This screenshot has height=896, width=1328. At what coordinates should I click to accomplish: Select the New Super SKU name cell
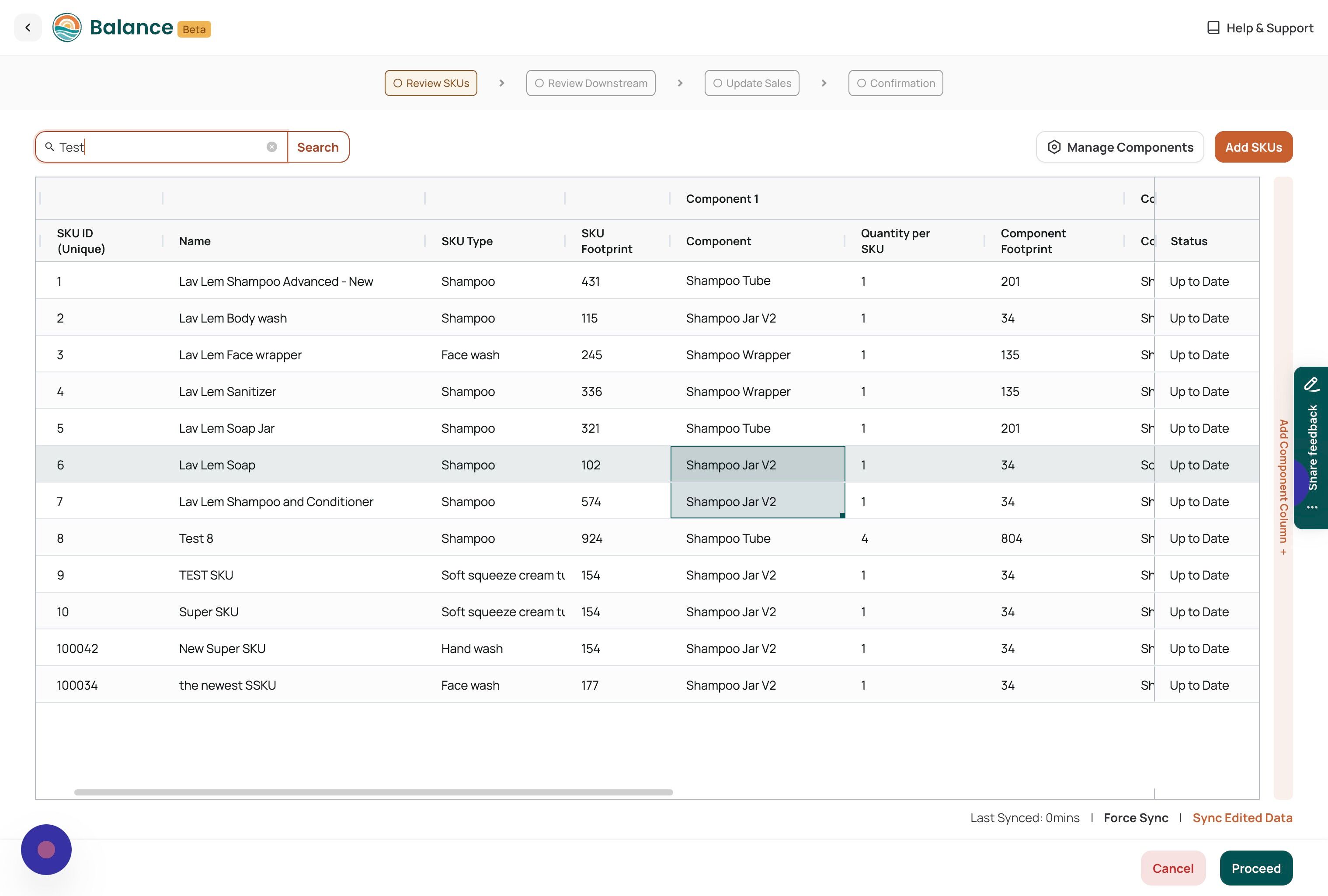tap(294, 649)
